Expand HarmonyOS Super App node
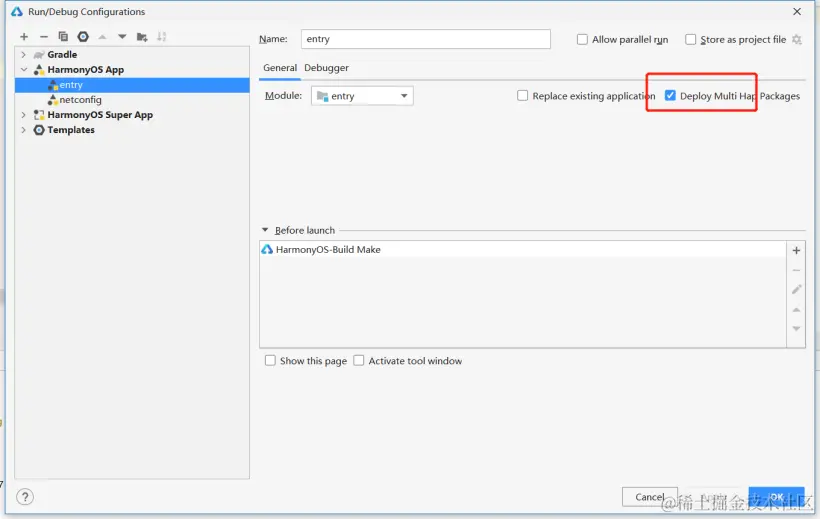The height and width of the screenshot is (519, 820). 23,115
